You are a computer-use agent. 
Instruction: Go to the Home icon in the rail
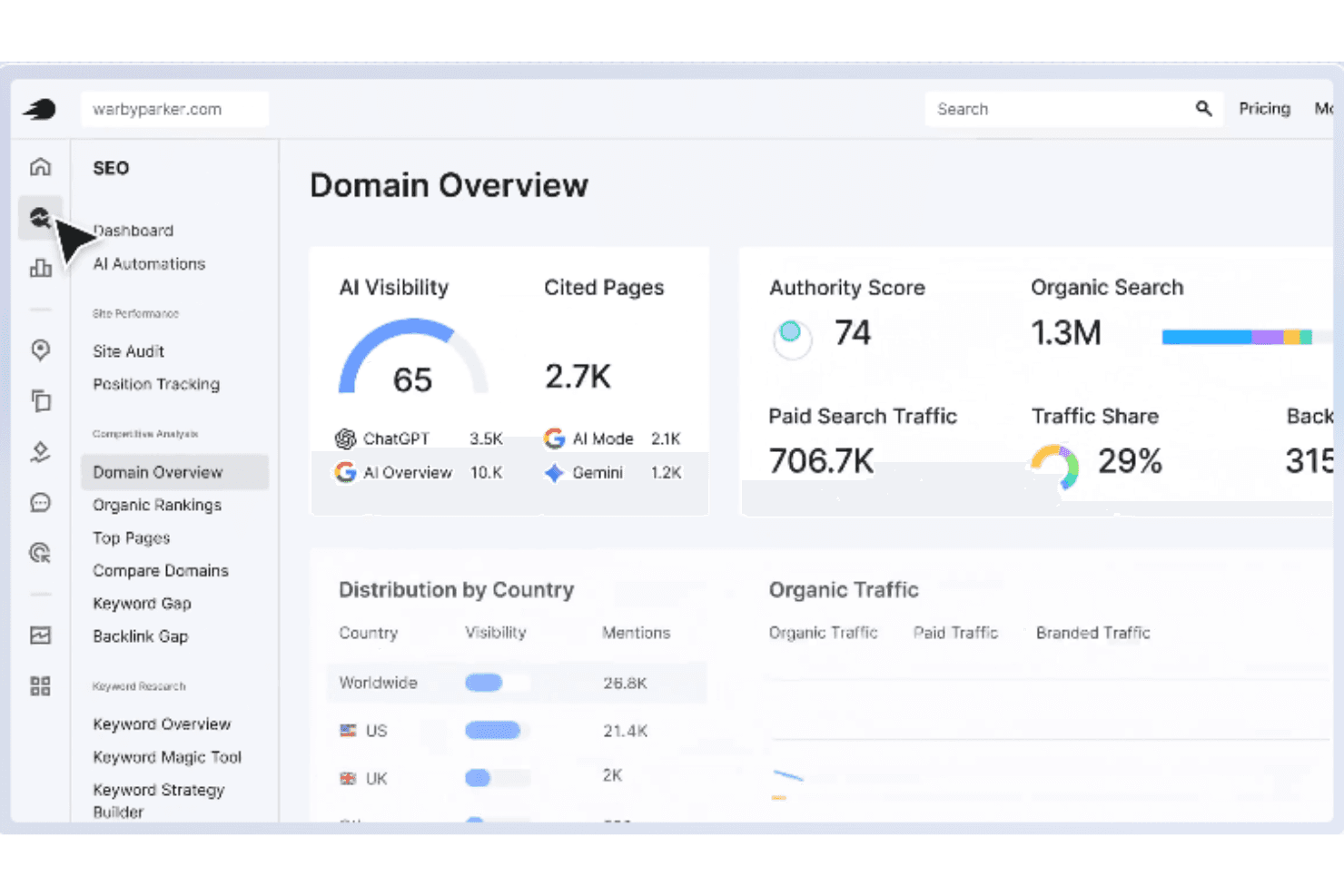[x=40, y=167]
